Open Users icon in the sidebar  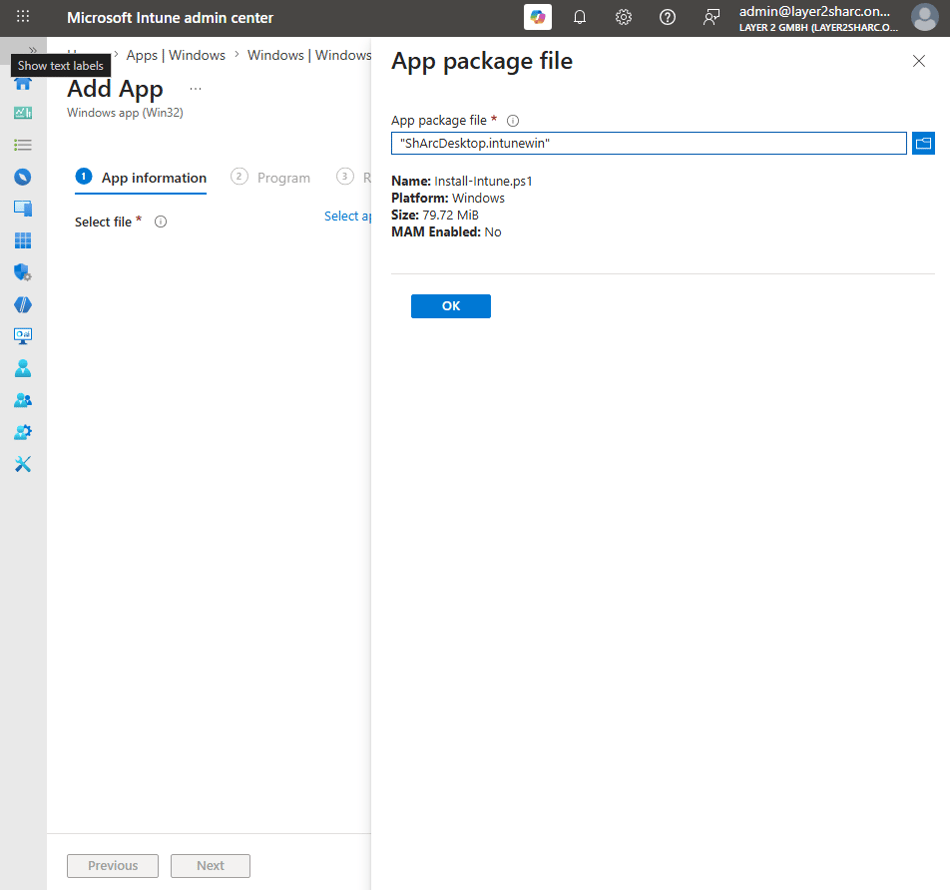[23, 368]
